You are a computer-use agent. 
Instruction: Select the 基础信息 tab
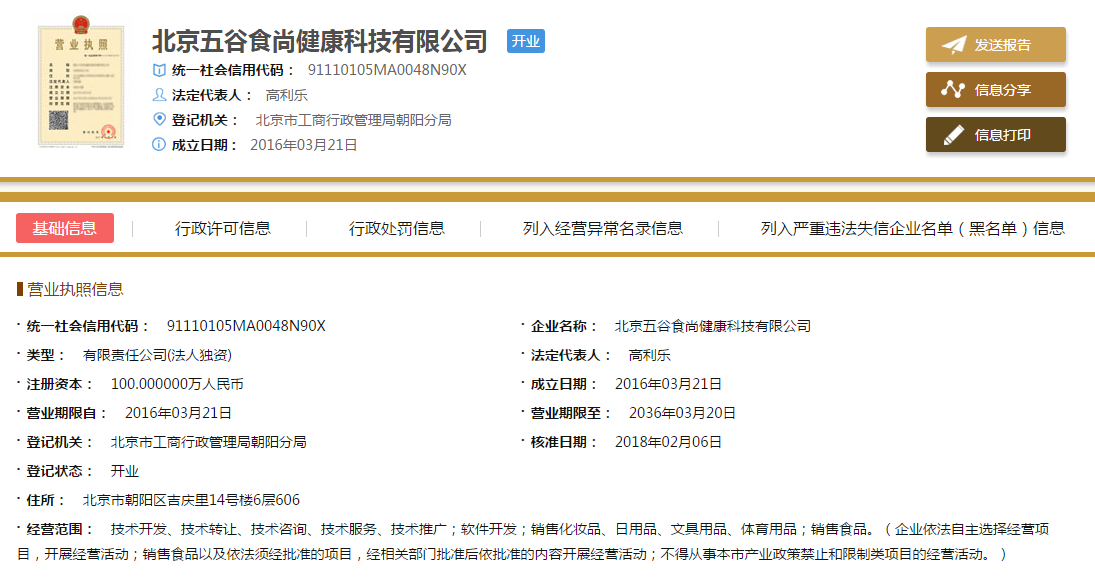click(x=65, y=228)
